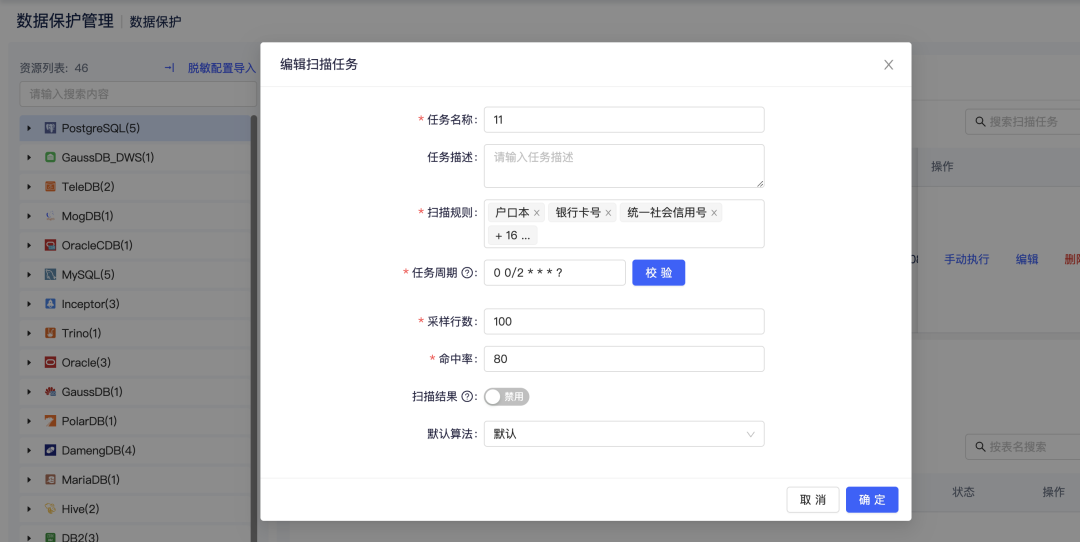1080x542 pixels.
Task: Select the Trino(1) tree row
Action: (134, 333)
